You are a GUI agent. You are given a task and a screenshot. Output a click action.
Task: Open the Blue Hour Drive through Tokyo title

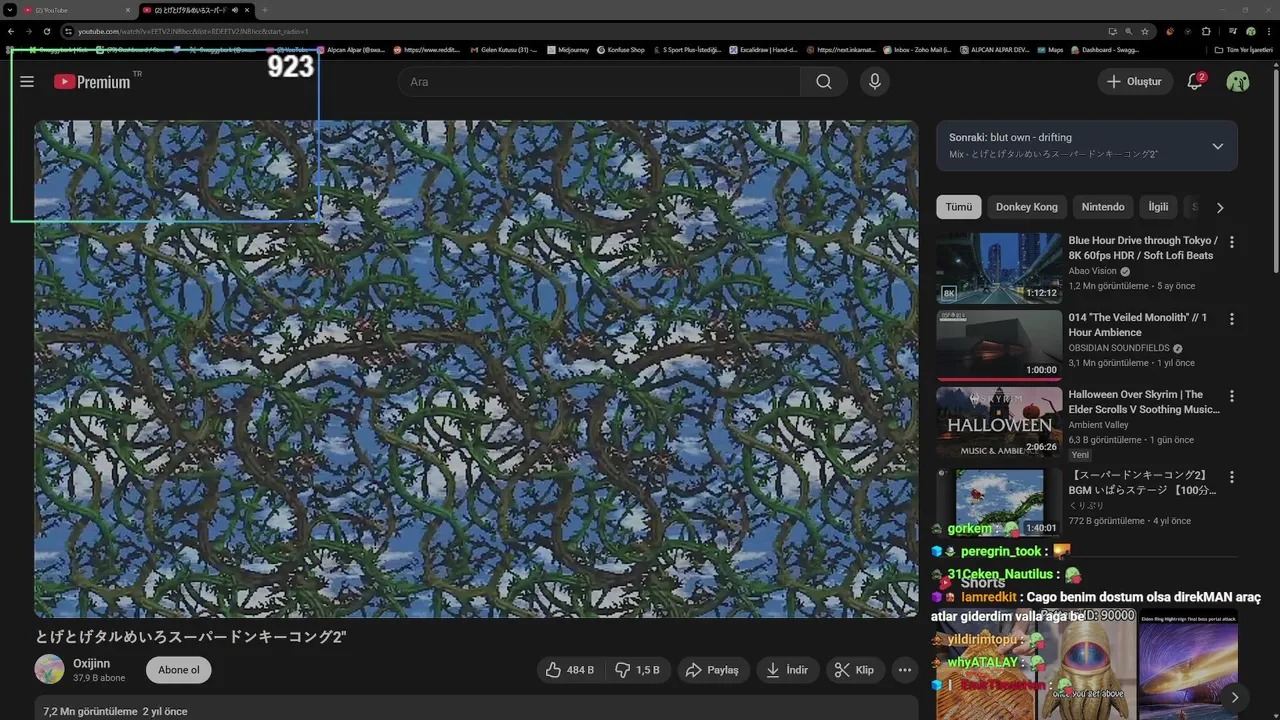(x=1143, y=248)
